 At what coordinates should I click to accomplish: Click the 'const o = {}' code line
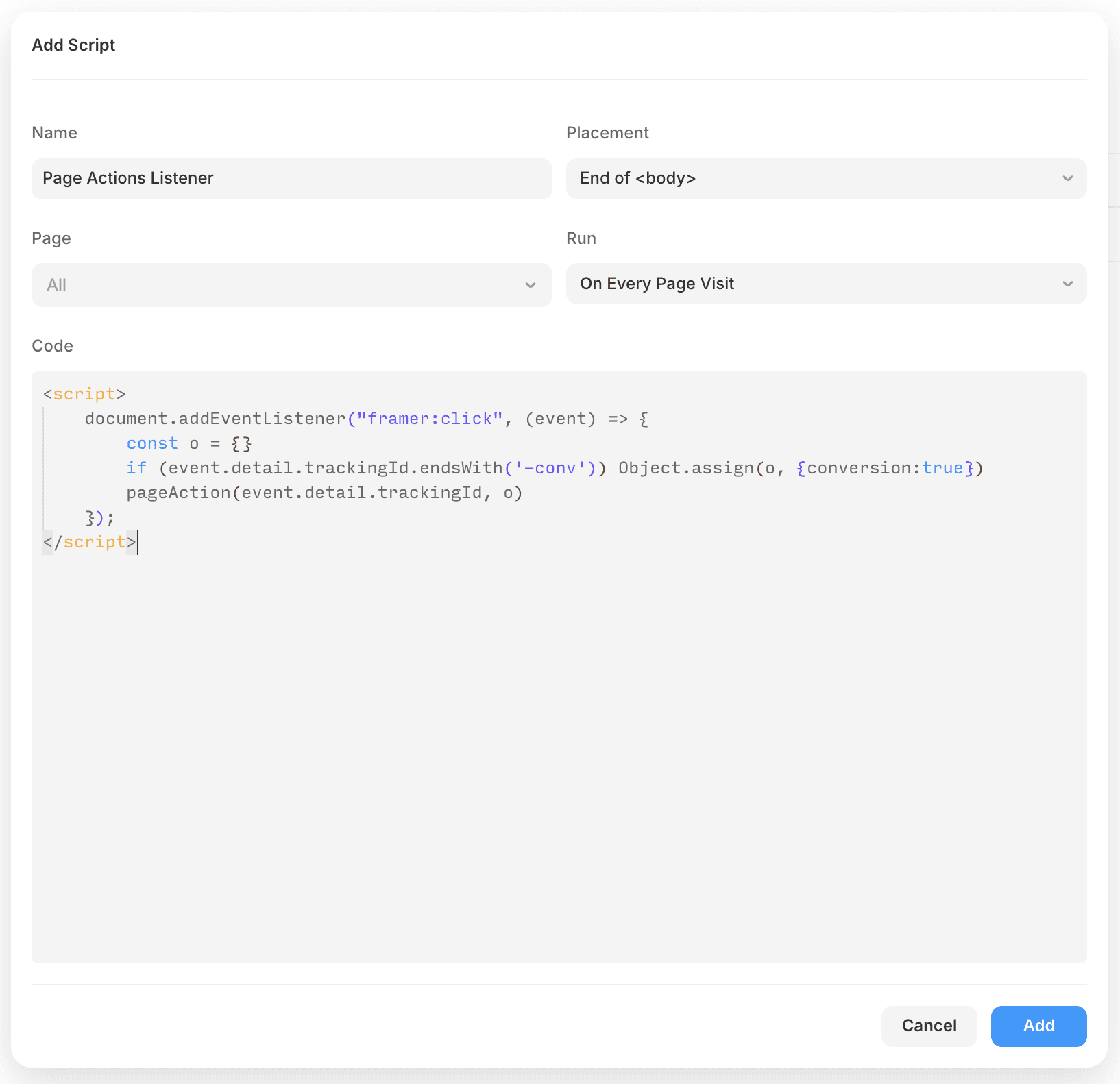pos(189,443)
